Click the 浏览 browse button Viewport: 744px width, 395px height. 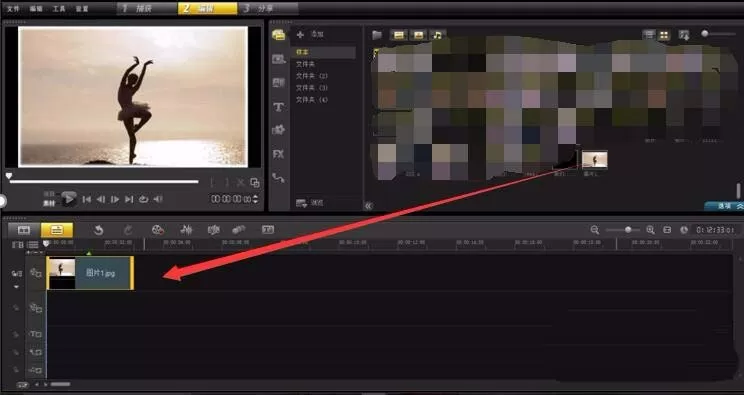tap(309, 203)
